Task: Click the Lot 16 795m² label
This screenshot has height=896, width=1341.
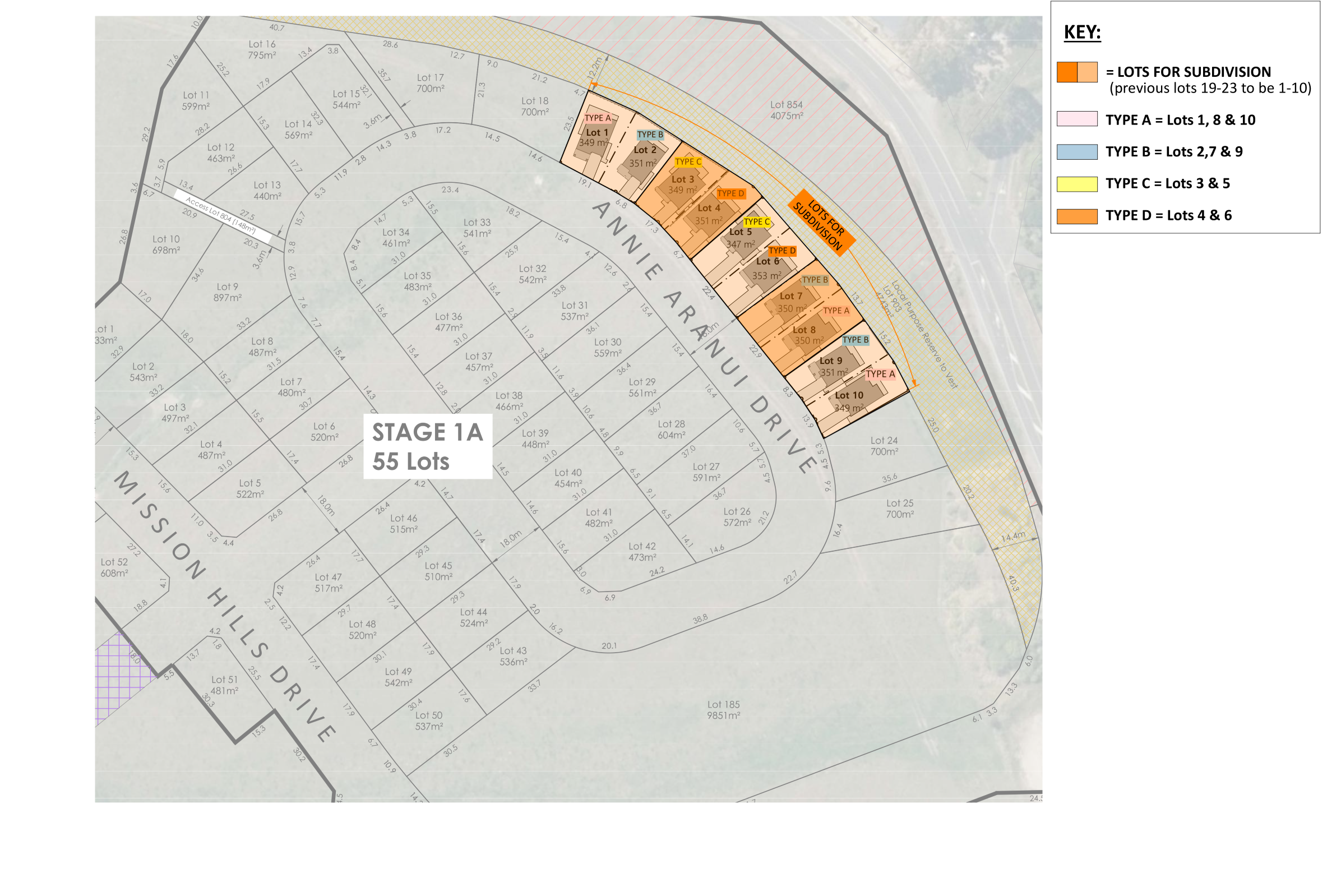Action: click(x=262, y=50)
